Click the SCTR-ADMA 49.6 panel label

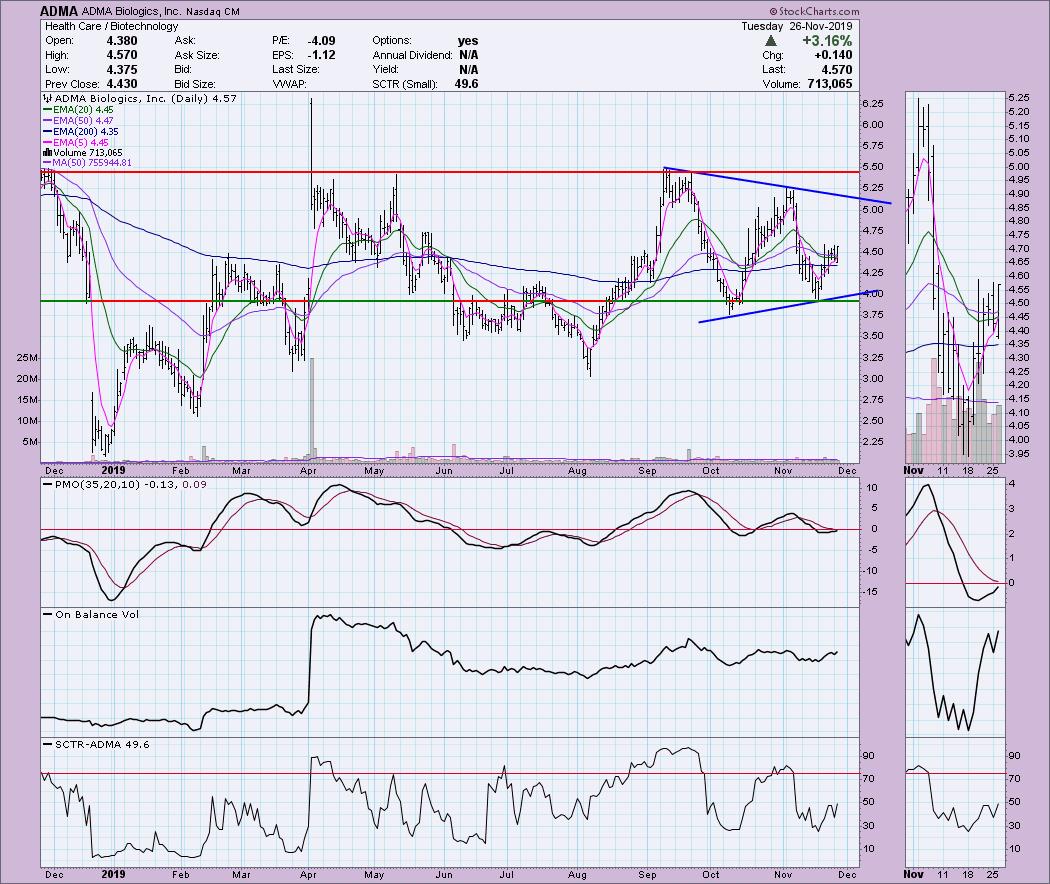click(x=96, y=744)
